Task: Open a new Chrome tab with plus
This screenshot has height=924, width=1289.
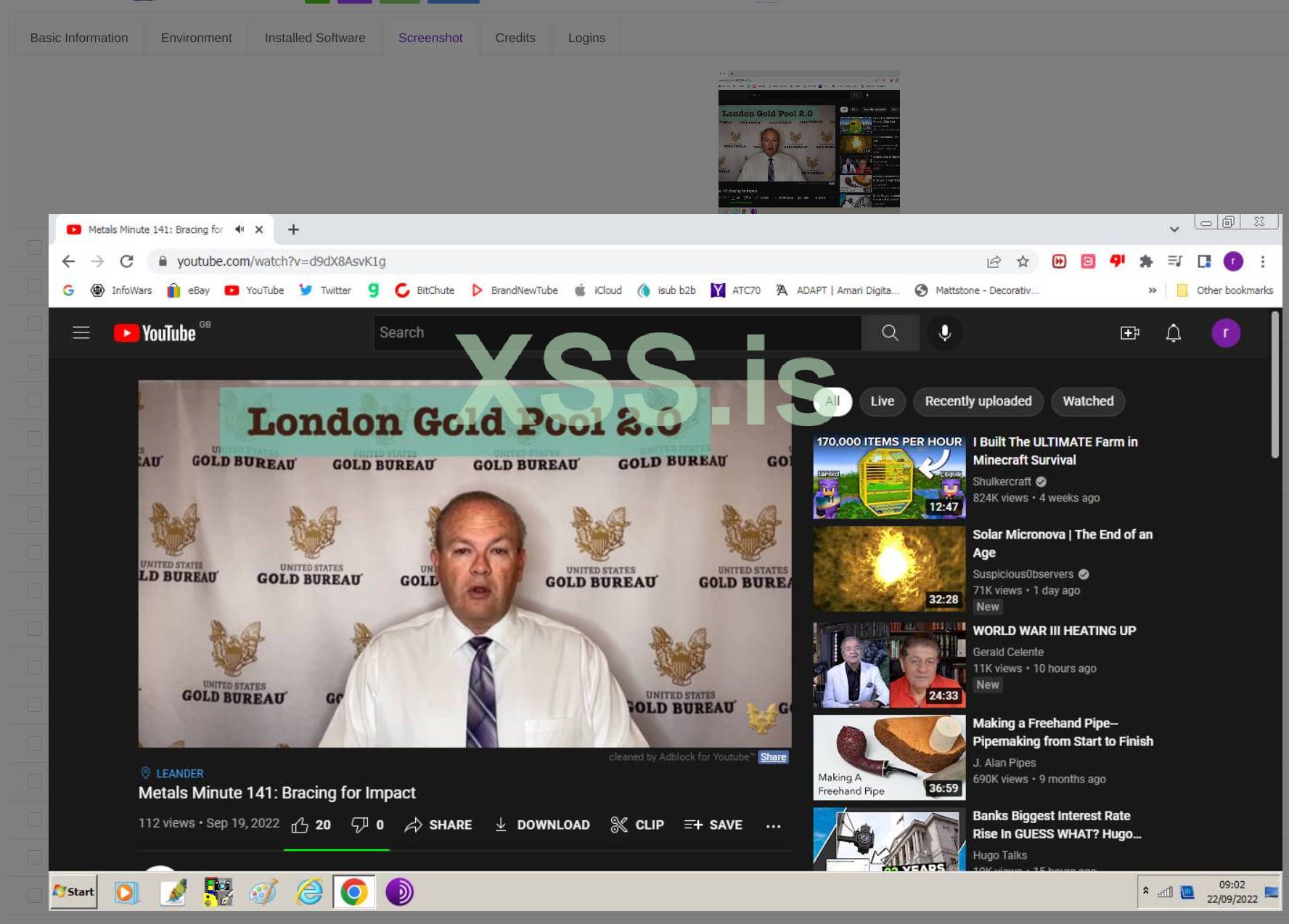Action: [x=293, y=229]
